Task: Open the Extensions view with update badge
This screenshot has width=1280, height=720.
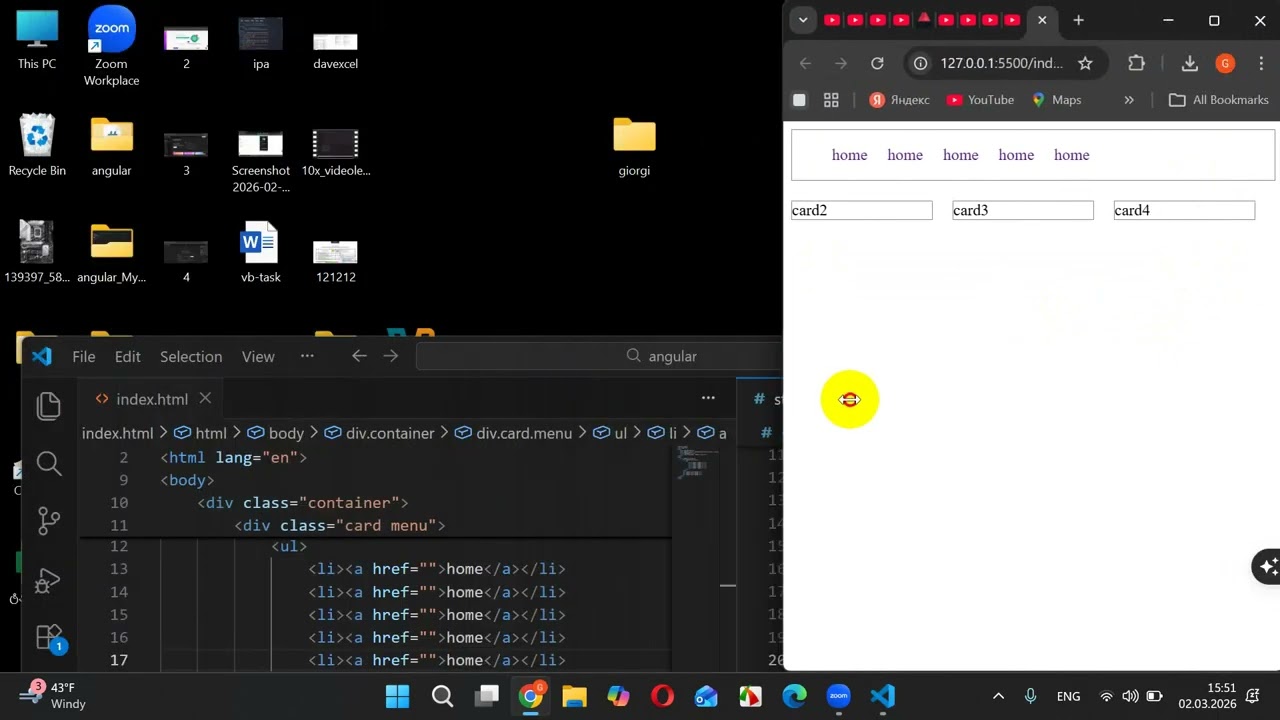Action: (x=49, y=638)
